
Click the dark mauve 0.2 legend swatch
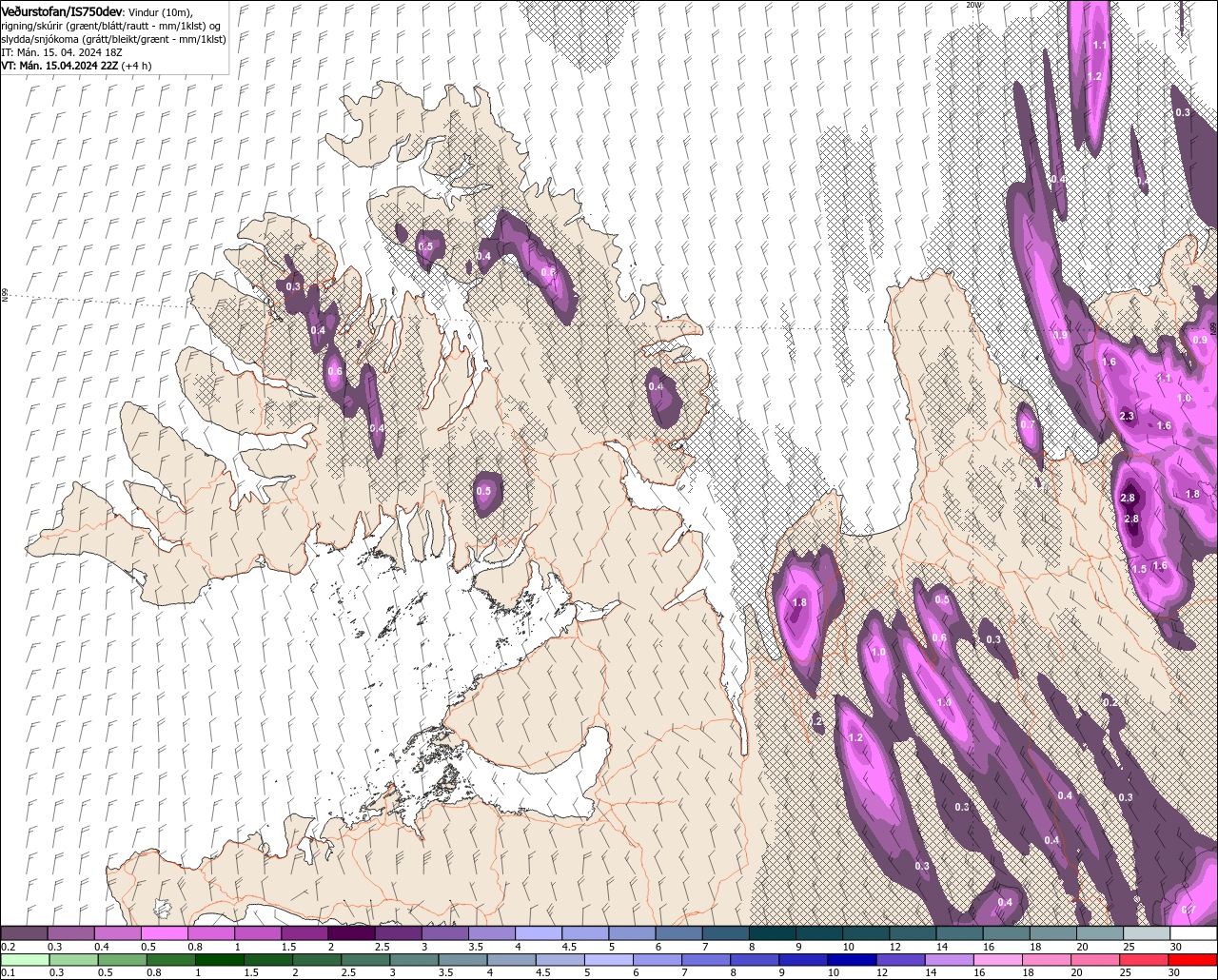(25, 933)
